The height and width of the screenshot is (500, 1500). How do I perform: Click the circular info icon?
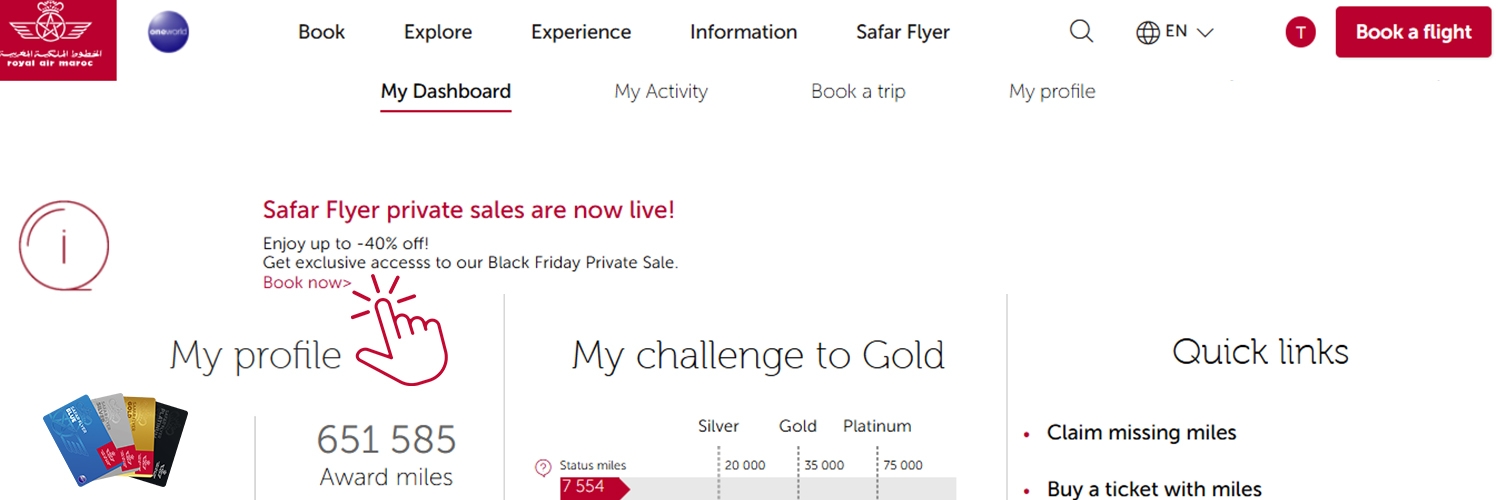pyautogui.click(x=64, y=245)
